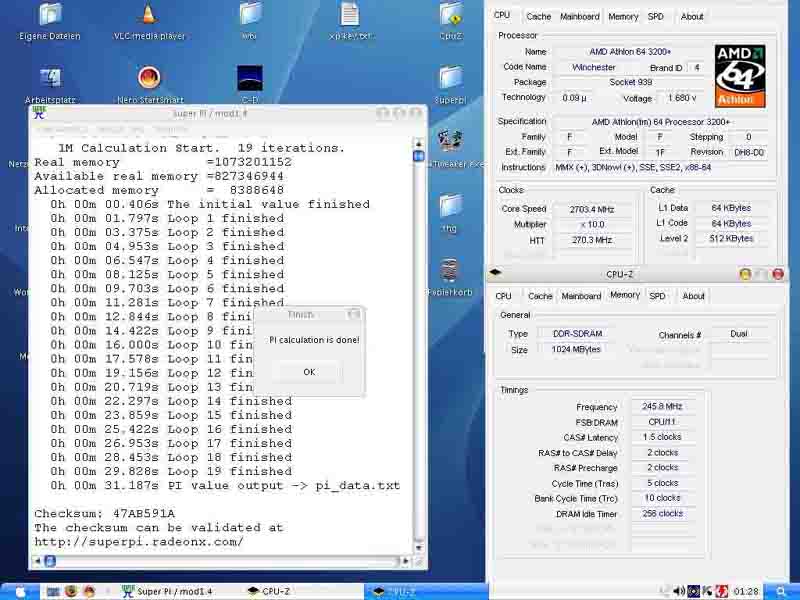
Task: Click the Super PI vertical scrollbar down arrow
Action: point(418,547)
